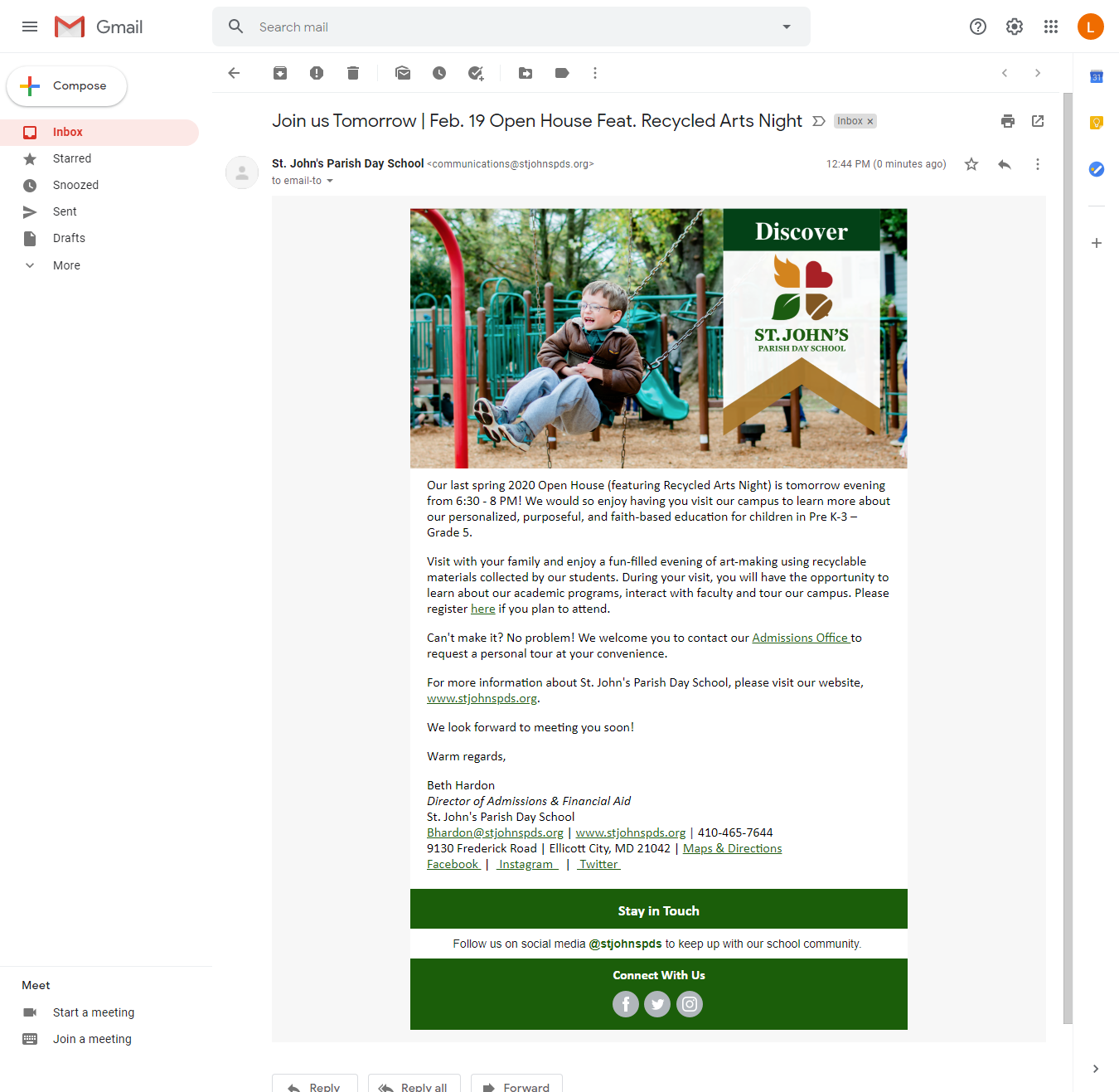Open Gmail Settings gear
The width and height of the screenshot is (1119, 1092).
[x=1015, y=27]
